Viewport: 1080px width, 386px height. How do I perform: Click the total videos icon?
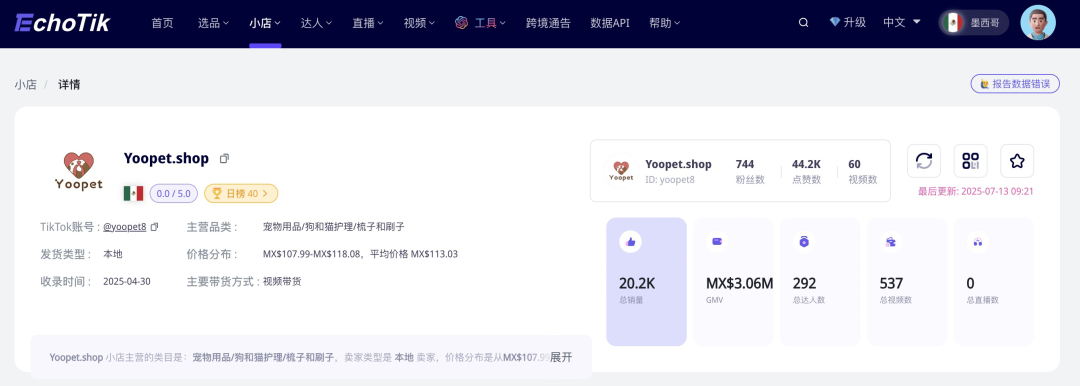pos(890,241)
